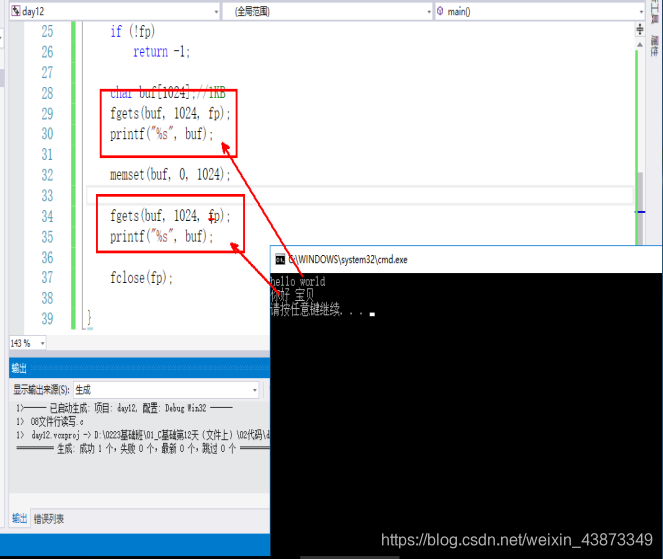The image size is (663, 559).
Task: Click line number 27 in the margin
Action: (x=47, y=72)
